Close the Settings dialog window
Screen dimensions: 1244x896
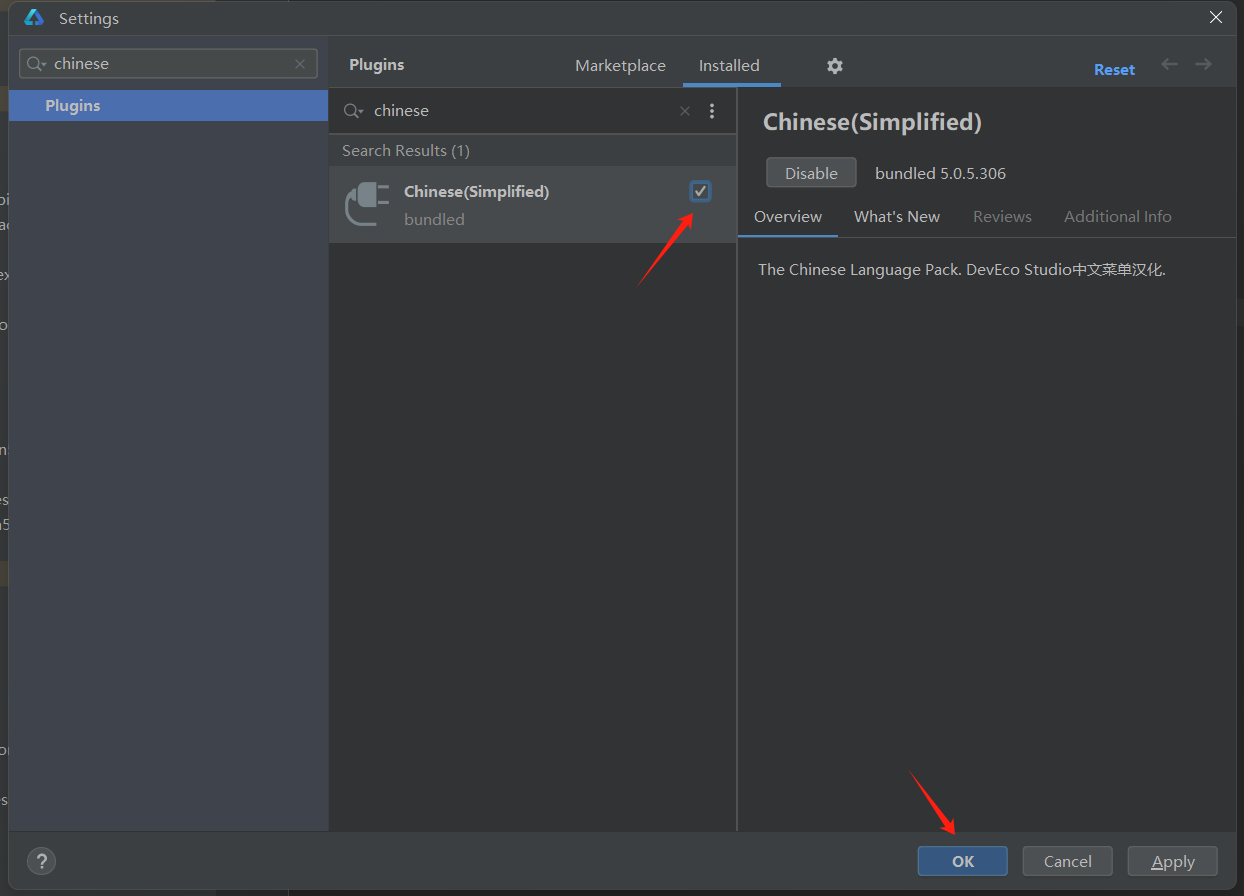[x=1216, y=17]
